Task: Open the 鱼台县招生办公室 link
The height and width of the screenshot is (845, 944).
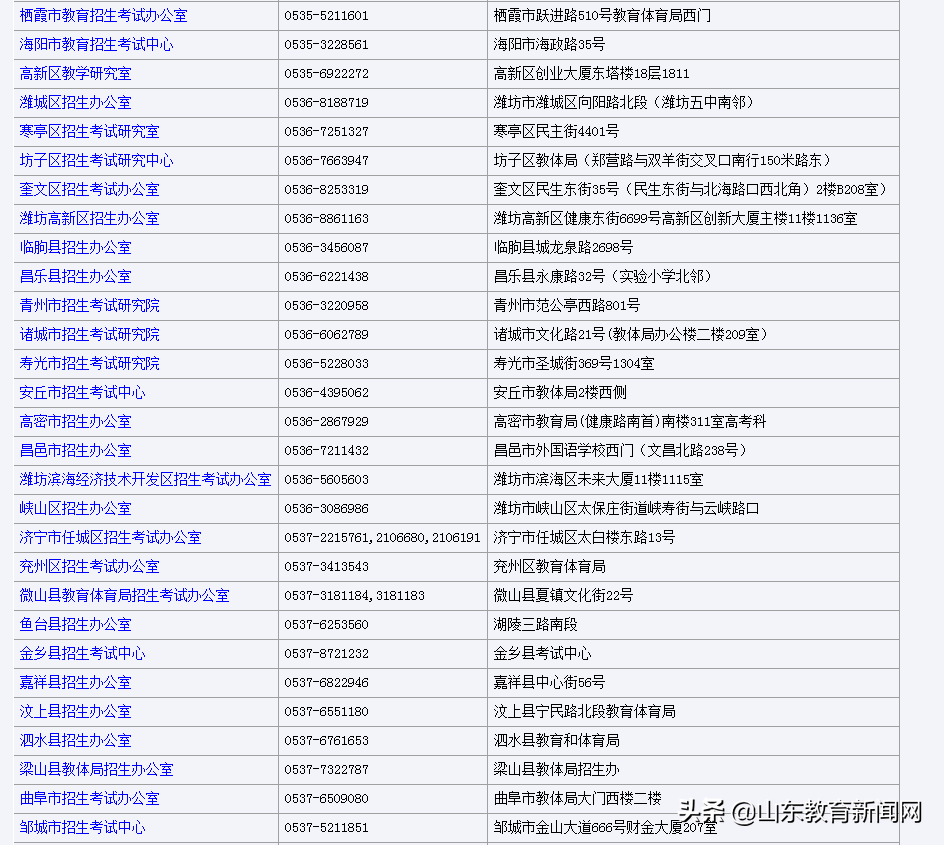Action: pos(75,624)
